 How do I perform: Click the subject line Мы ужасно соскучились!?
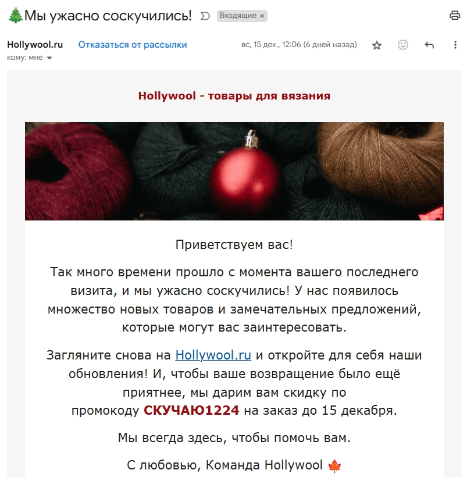pyautogui.click(x=108, y=16)
